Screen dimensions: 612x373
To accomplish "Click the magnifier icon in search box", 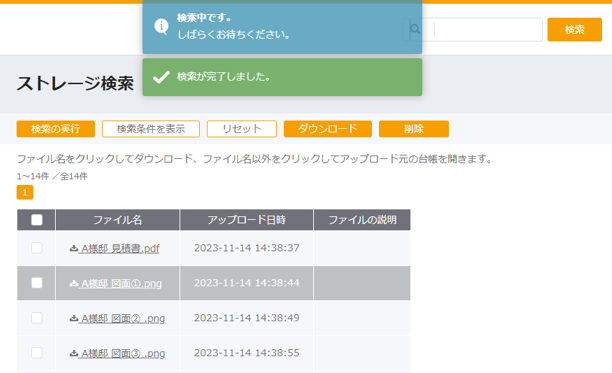I will (x=415, y=29).
